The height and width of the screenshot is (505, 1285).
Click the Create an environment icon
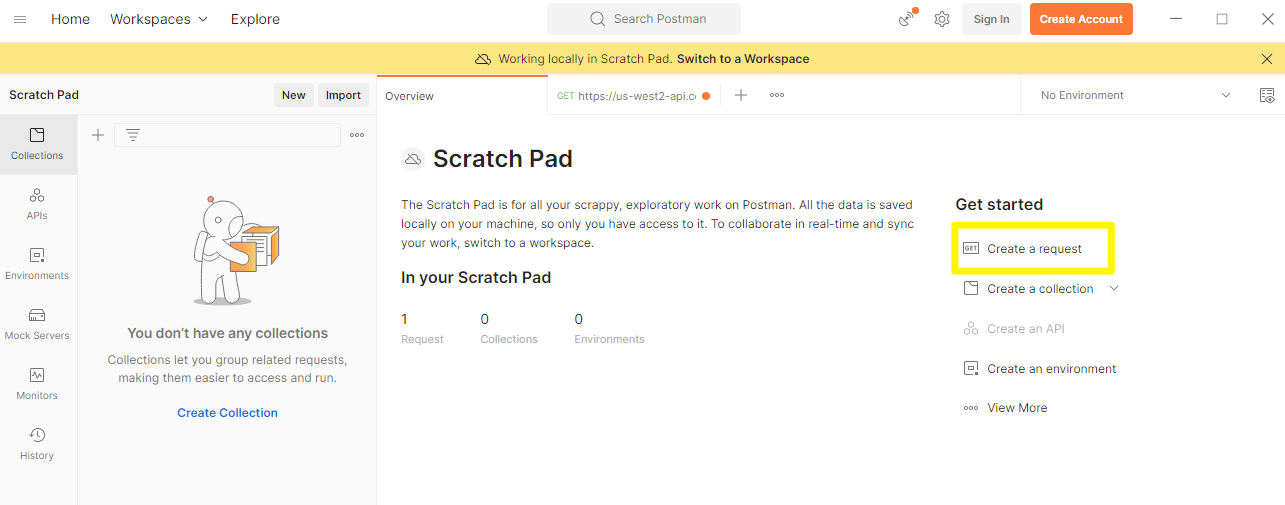(971, 368)
